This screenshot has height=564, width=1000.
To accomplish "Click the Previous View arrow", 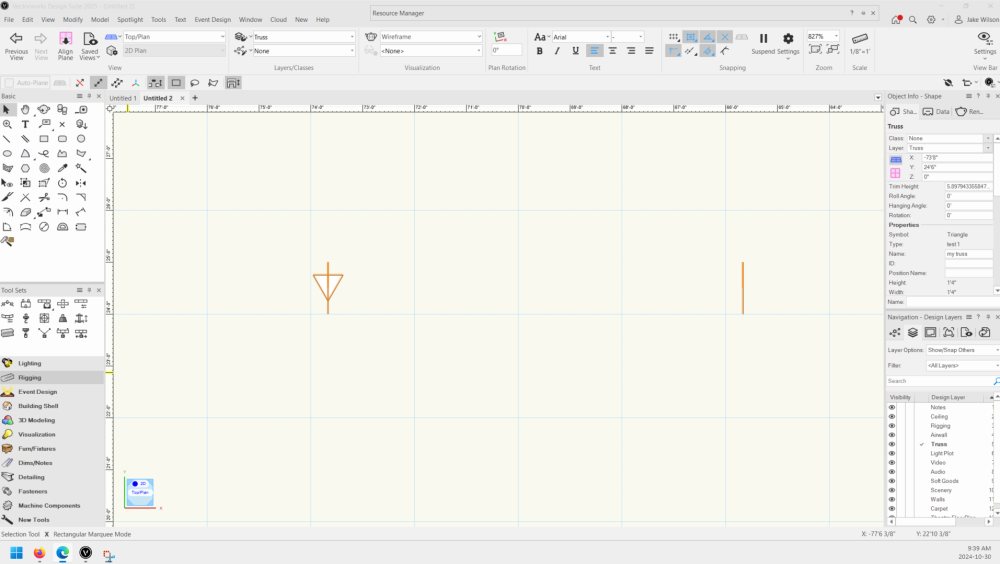I will (x=16, y=39).
